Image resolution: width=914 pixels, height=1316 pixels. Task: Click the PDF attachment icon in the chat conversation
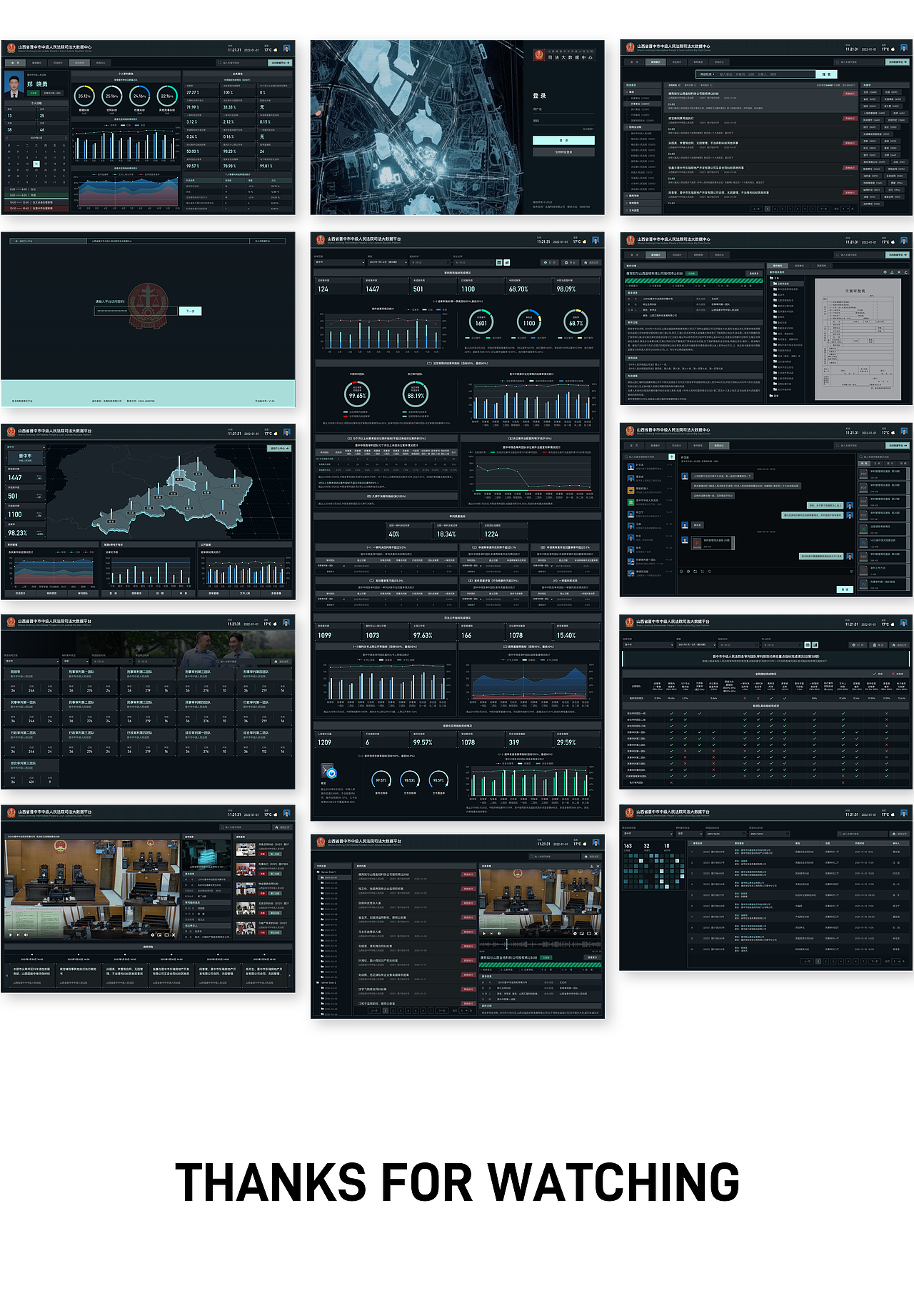[698, 542]
